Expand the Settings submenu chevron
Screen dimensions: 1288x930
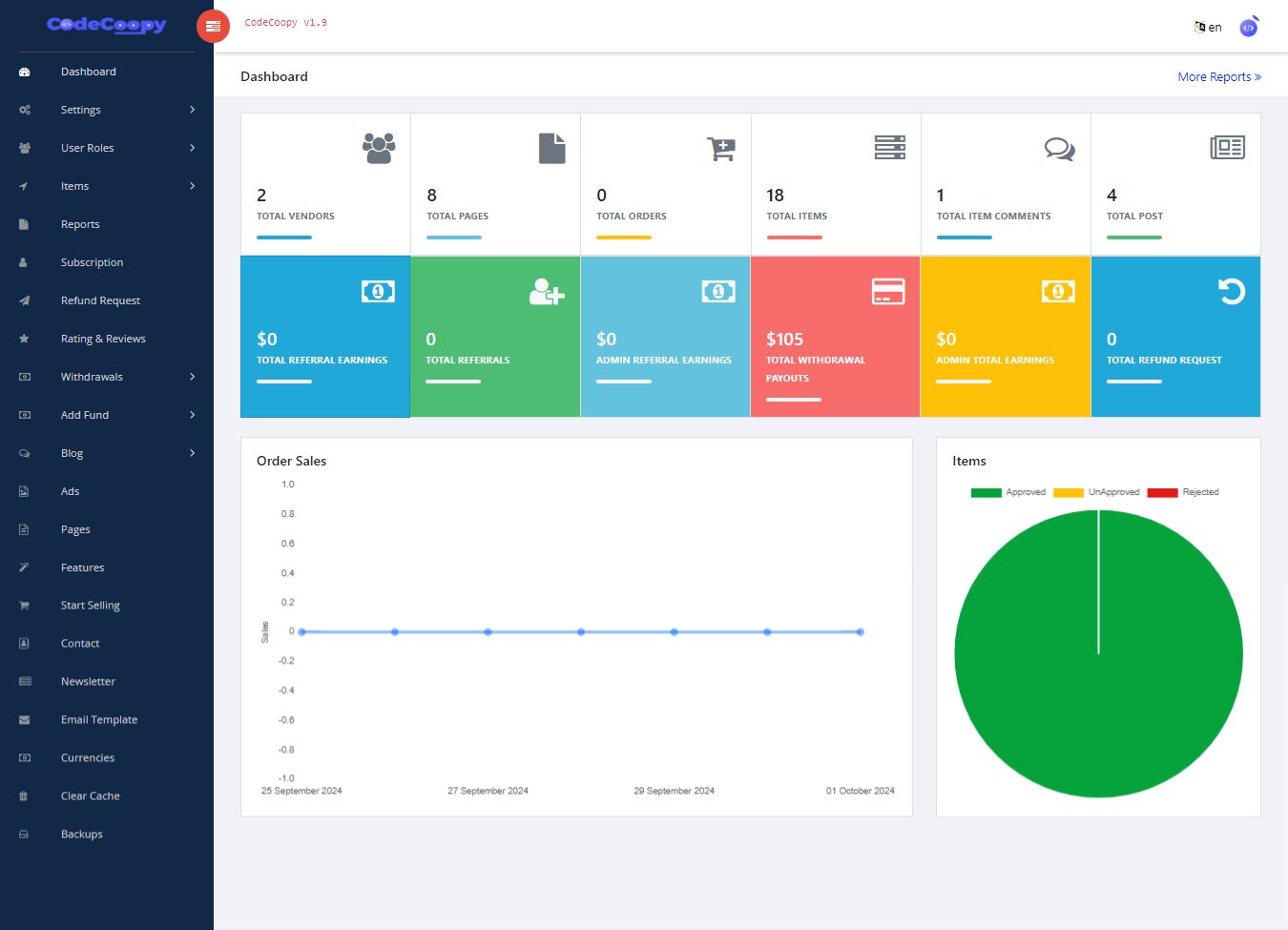point(193,110)
